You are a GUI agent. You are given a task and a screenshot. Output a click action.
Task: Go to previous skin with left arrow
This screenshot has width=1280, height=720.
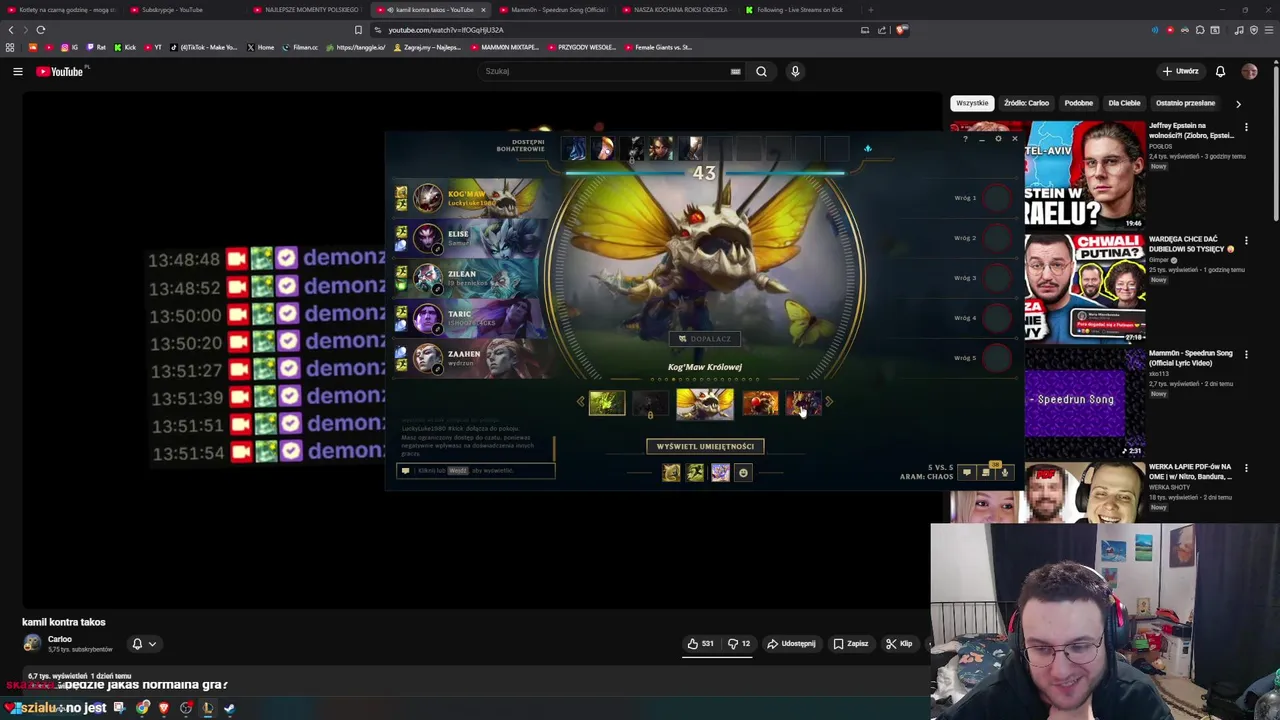(580, 402)
